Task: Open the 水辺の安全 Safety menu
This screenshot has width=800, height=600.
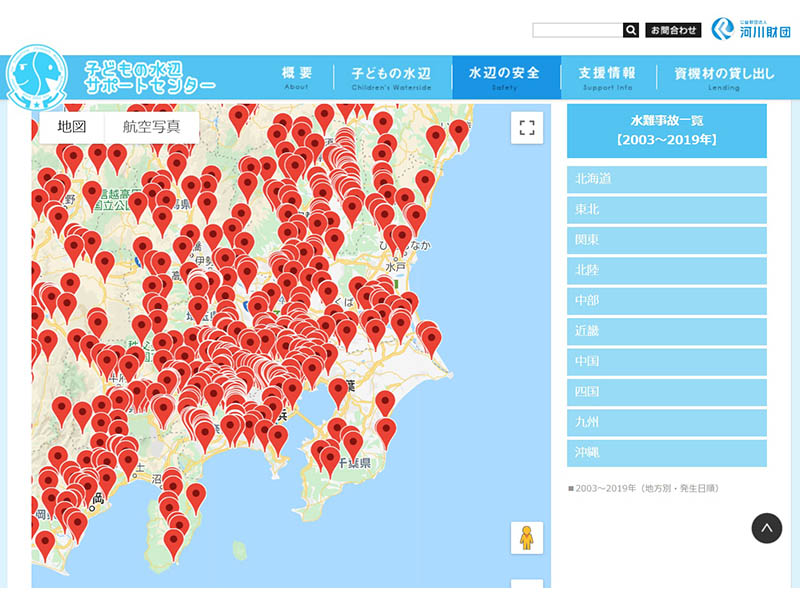Action: tap(504, 78)
